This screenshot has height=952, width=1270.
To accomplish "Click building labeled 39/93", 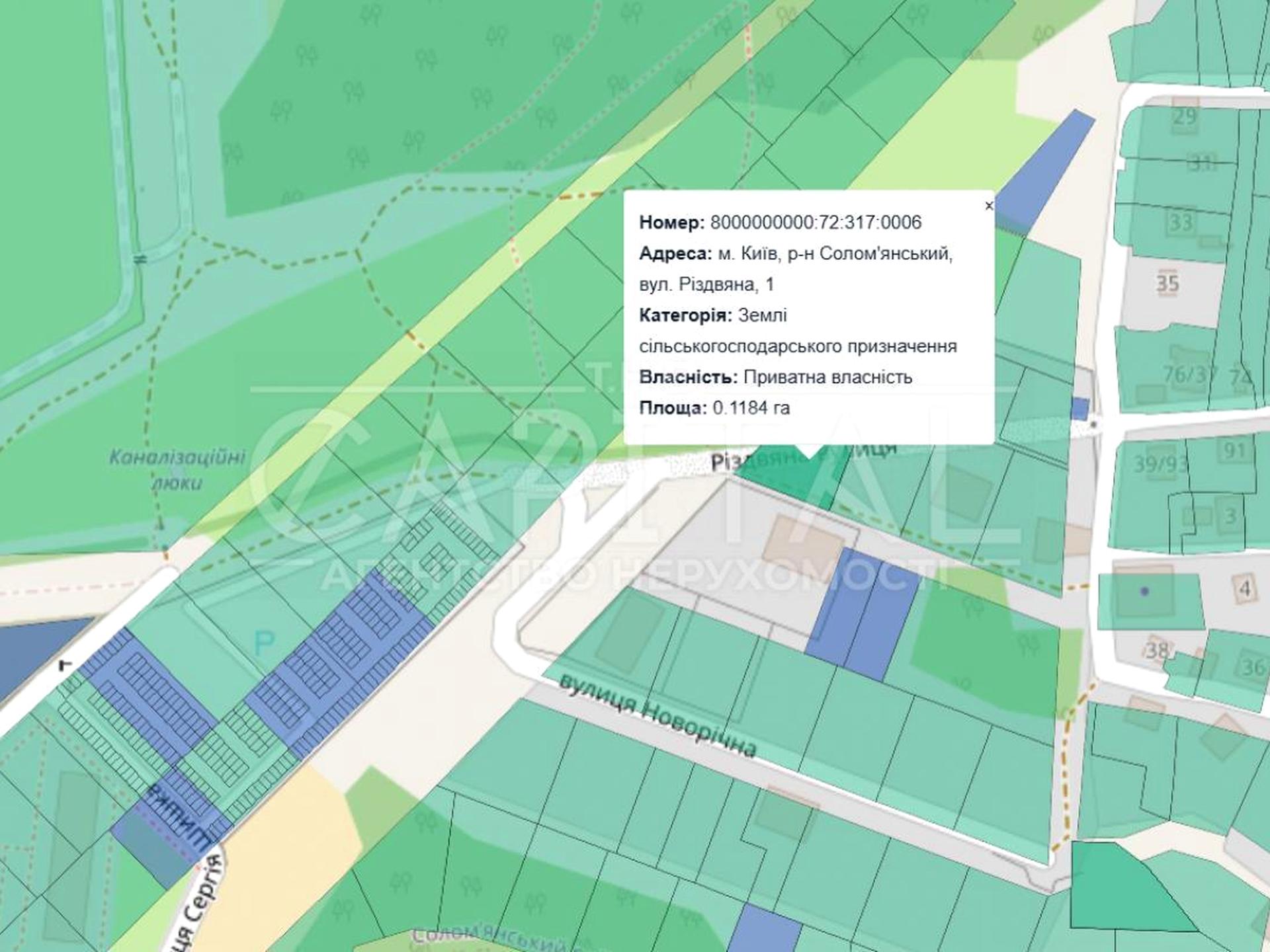I will click(1160, 463).
